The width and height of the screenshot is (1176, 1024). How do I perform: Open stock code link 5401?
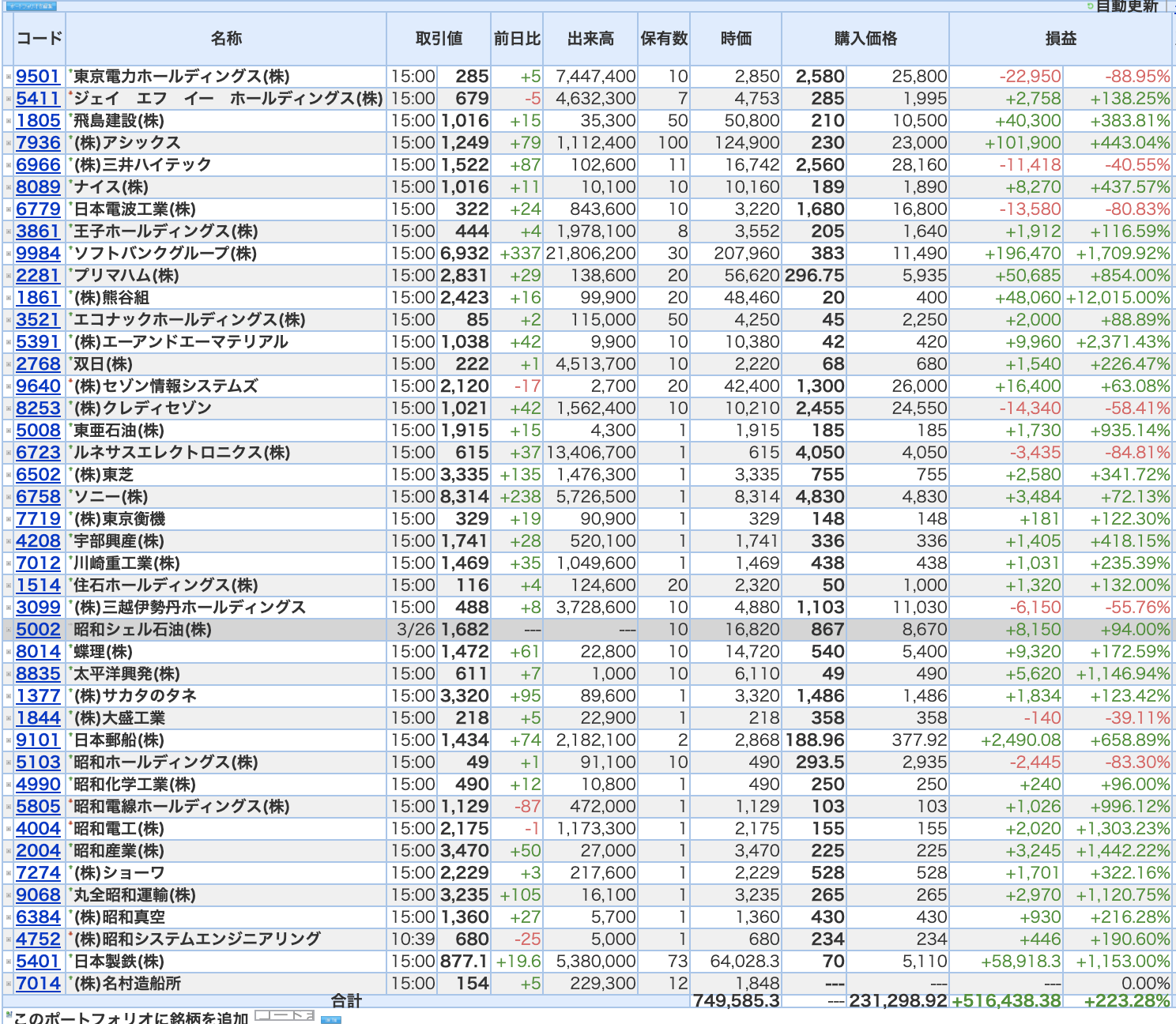coord(38,962)
